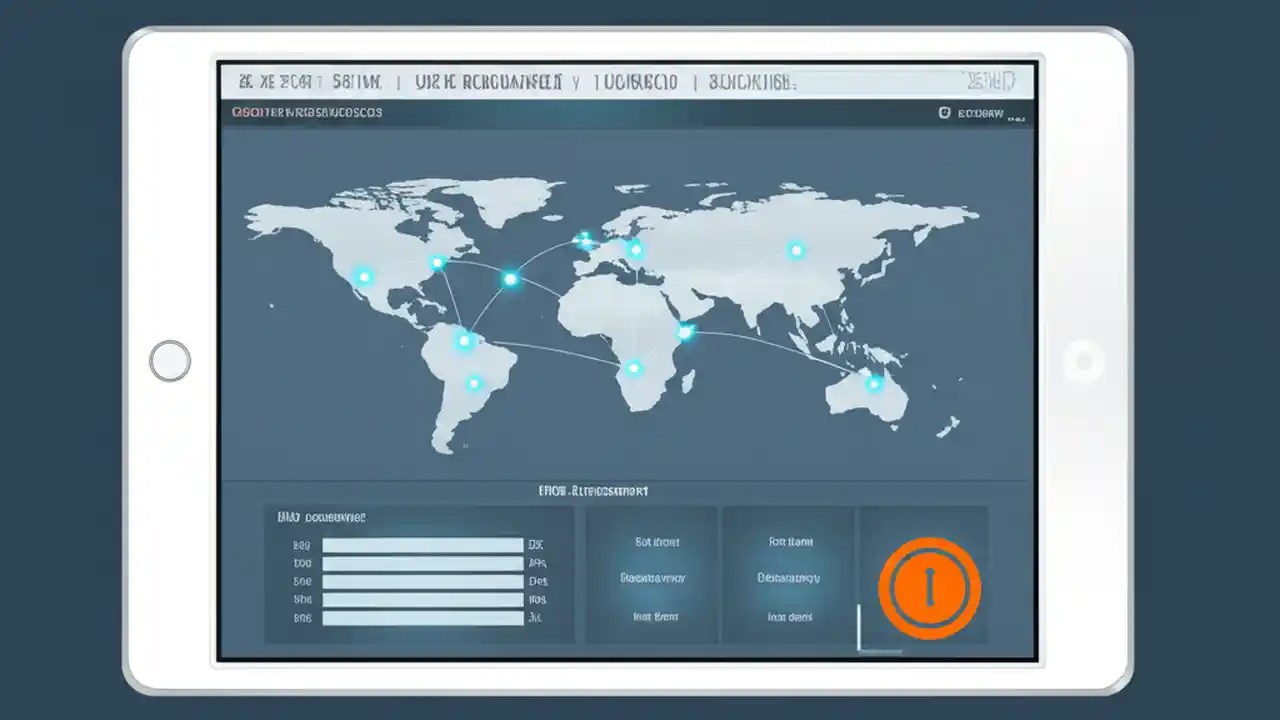Adjust the topmost horizontal progress bar

pyautogui.click(x=422, y=544)
